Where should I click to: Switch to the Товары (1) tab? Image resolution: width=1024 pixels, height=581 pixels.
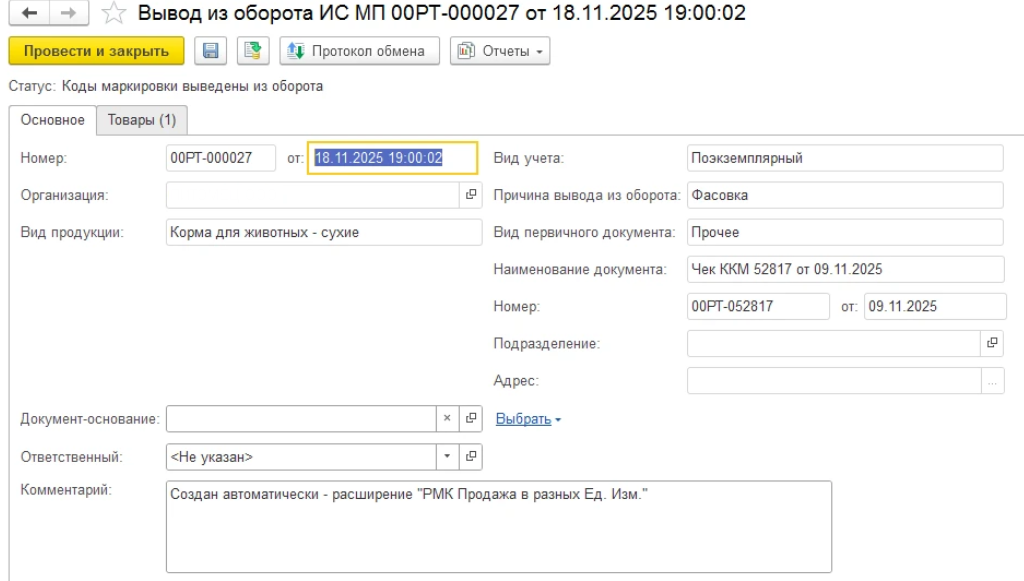pyautogui.click(x=142, y=120)
